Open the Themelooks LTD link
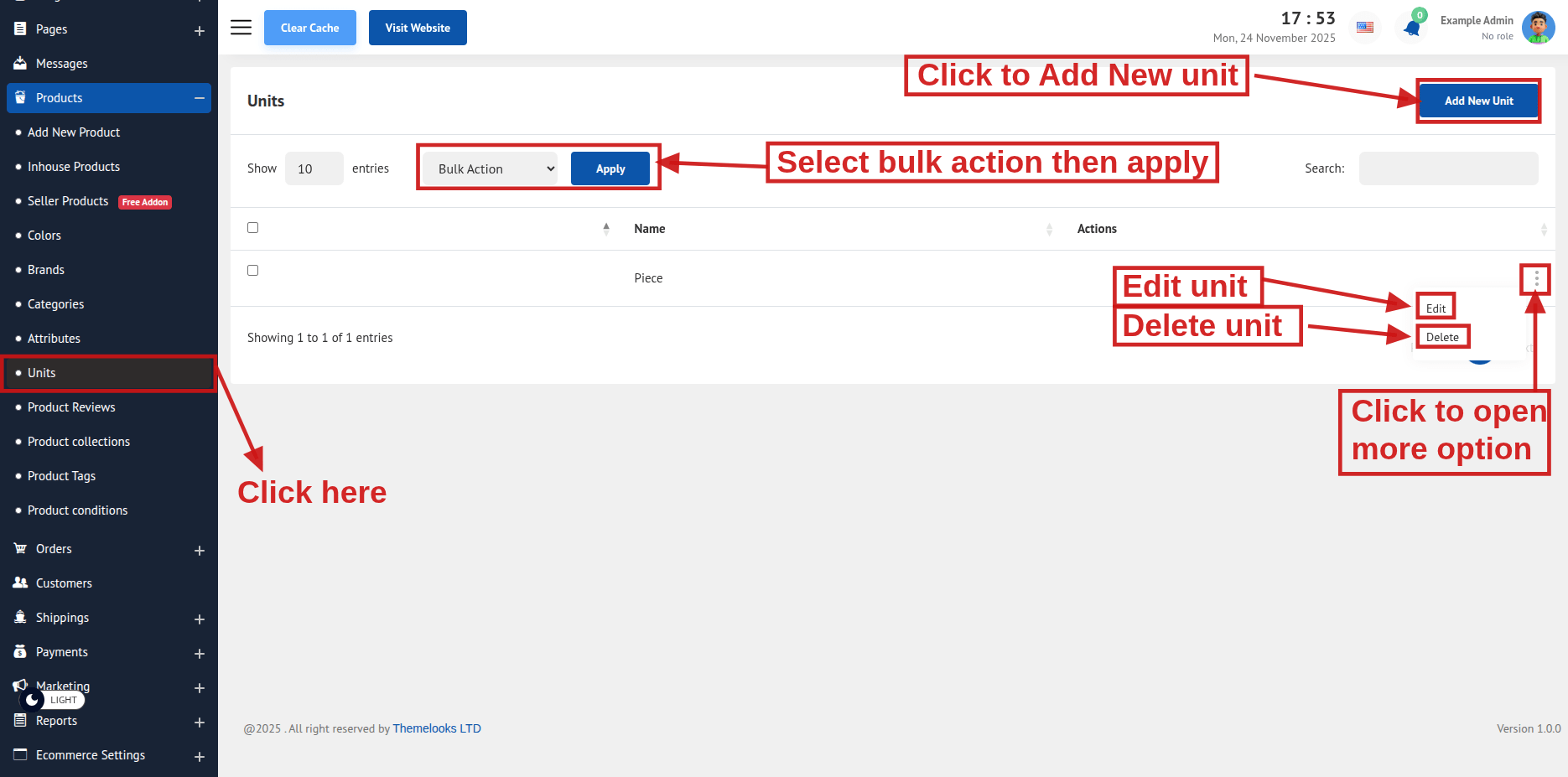Image resolution: width=1568 pixels, height=777 pixels. (x=436, y=728)
